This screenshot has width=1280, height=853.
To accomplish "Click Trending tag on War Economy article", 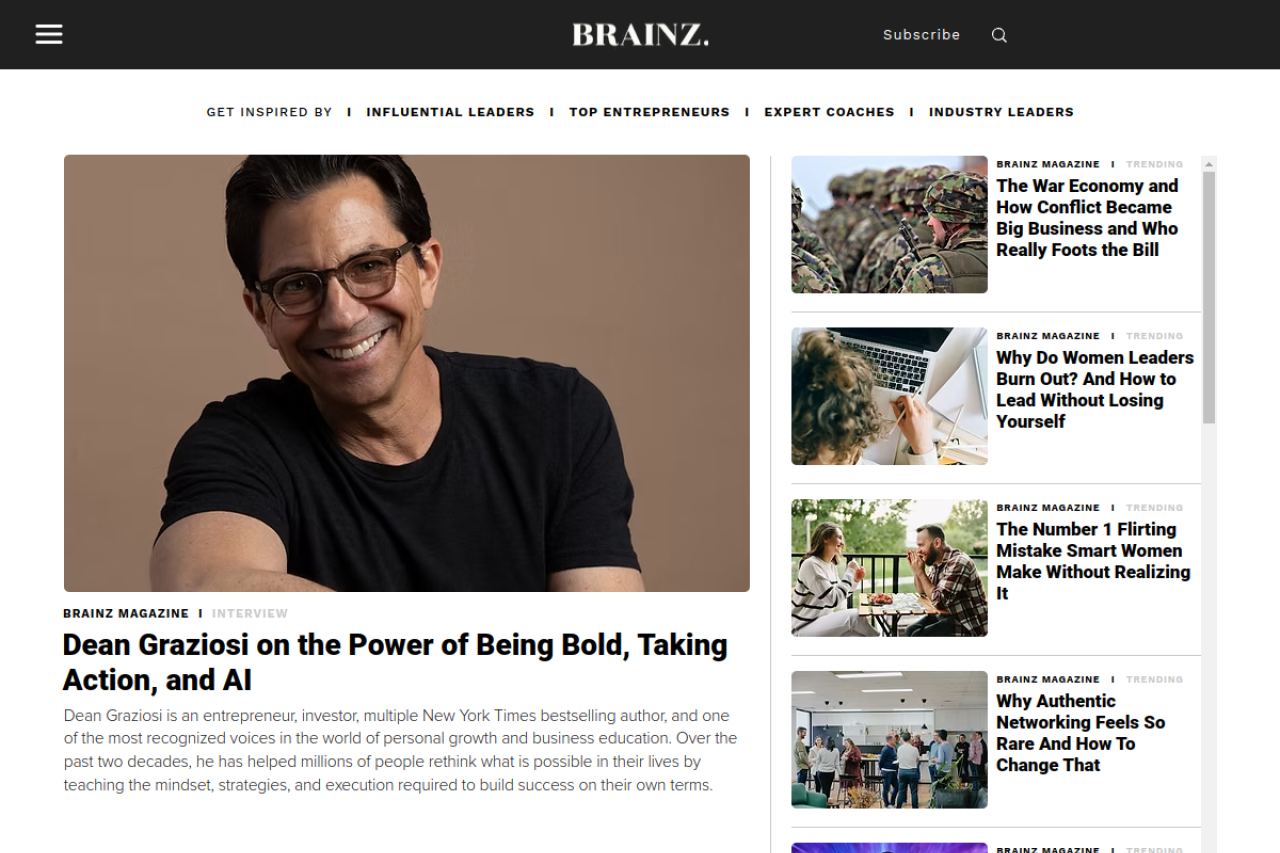I will (1154, 164).
